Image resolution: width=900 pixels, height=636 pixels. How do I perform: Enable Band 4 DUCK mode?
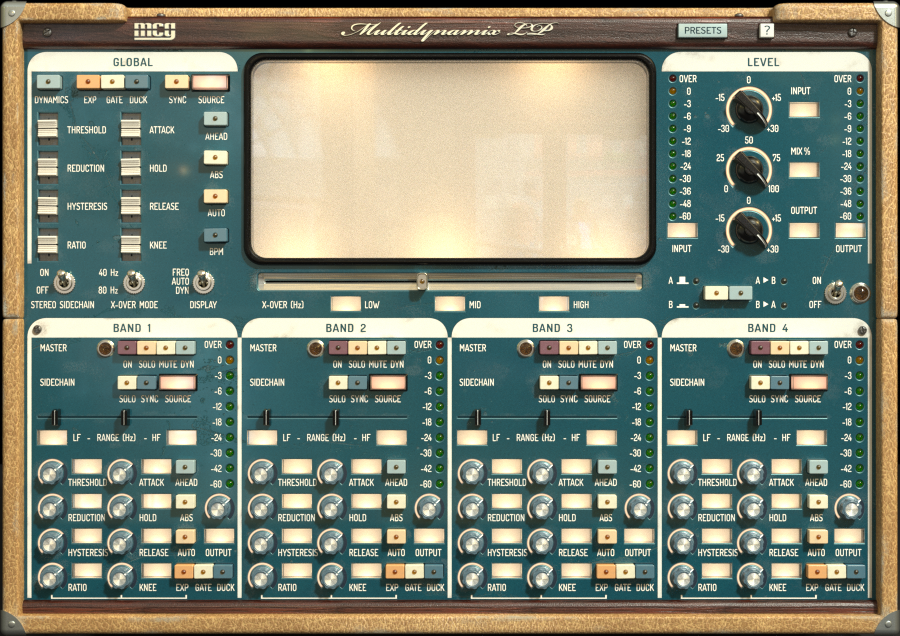tap(855, 571)
